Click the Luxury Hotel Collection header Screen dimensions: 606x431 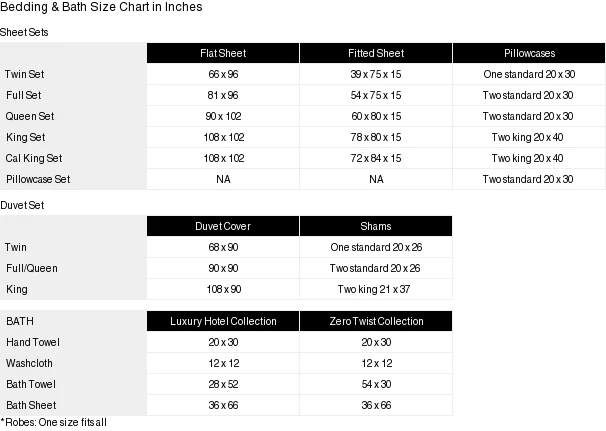(223, 321)
